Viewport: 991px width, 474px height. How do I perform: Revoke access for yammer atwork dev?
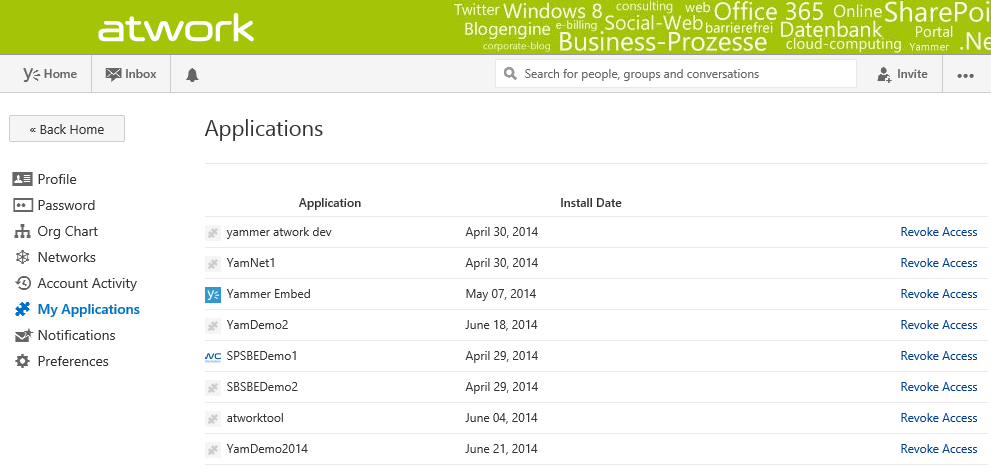[938, 232]
